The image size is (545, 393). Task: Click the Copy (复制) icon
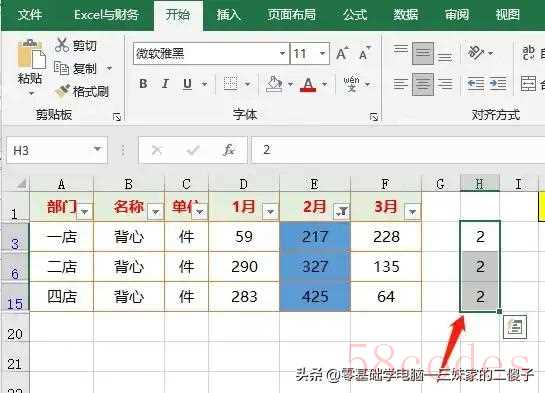62,68
